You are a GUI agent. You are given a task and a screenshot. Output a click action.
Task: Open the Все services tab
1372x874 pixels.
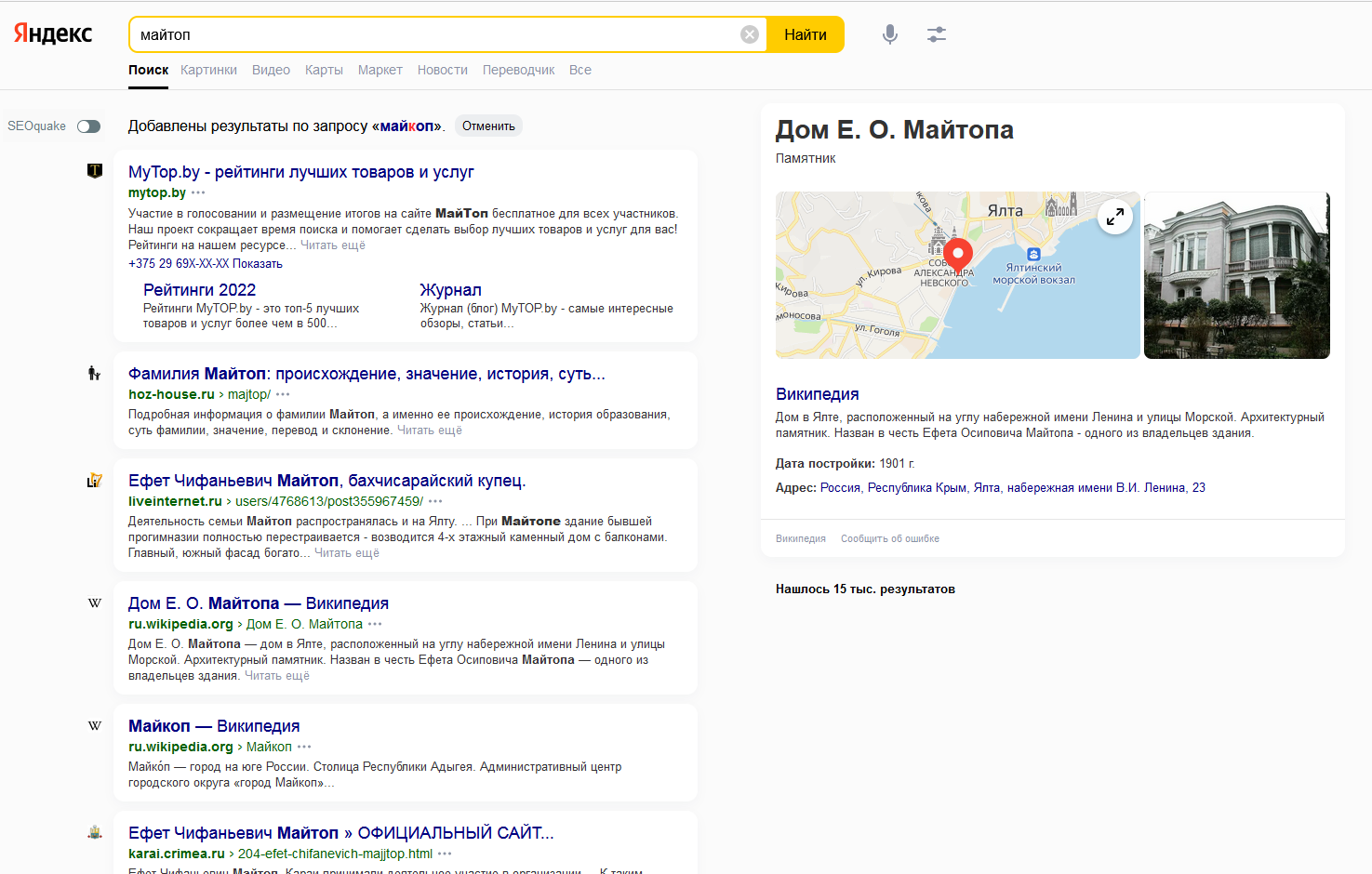580,70
